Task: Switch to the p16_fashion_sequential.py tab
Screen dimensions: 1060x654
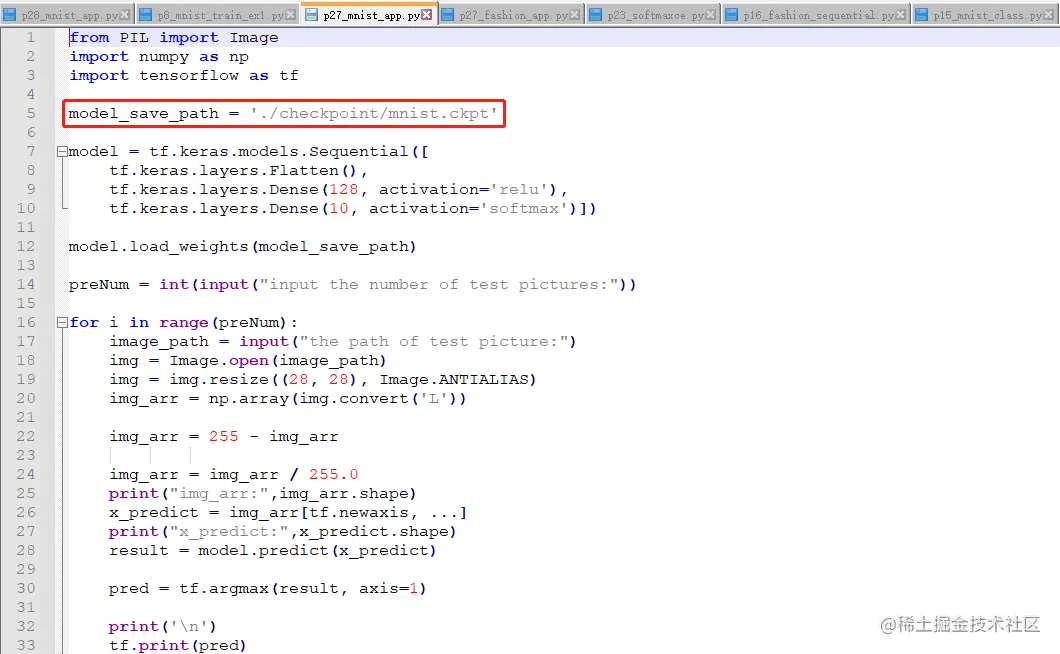Action: 816,14
